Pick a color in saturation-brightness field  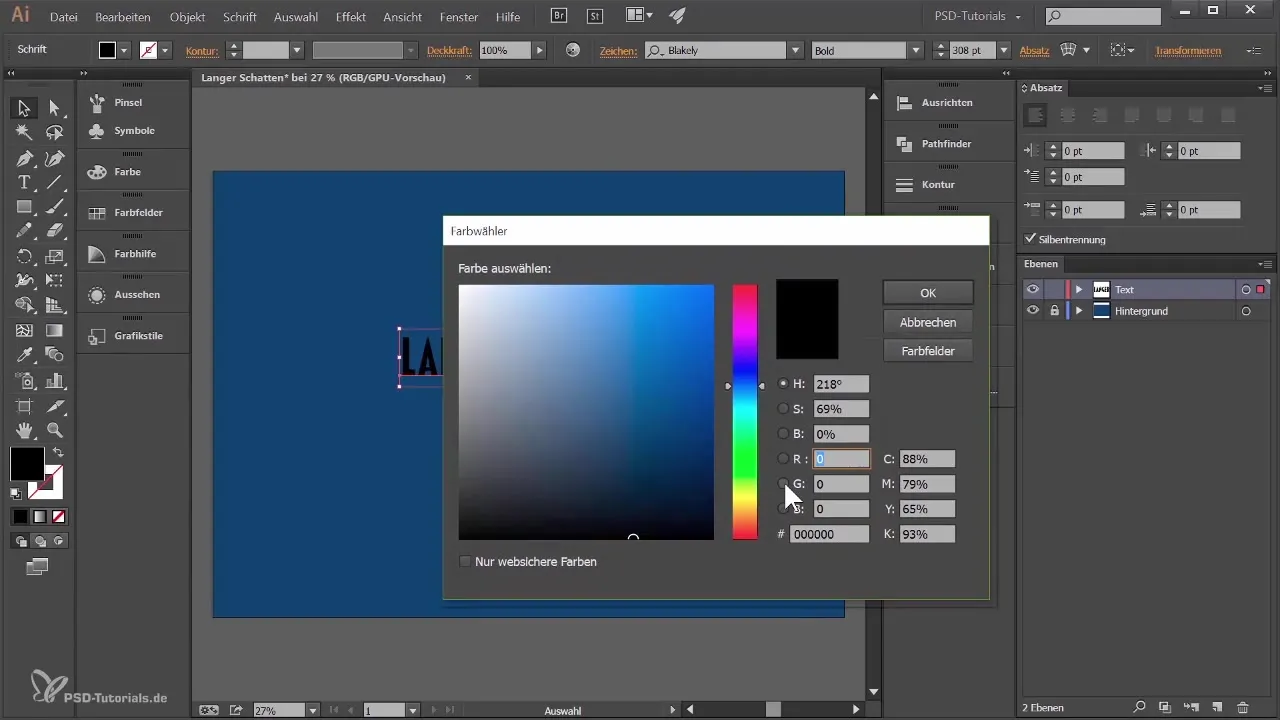coord(586,412)
